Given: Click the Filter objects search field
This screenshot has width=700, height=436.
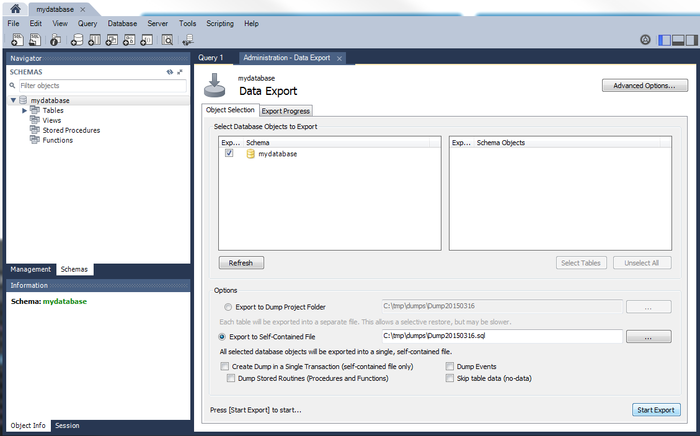Looking at the screenshot, I should coord(100,86).
